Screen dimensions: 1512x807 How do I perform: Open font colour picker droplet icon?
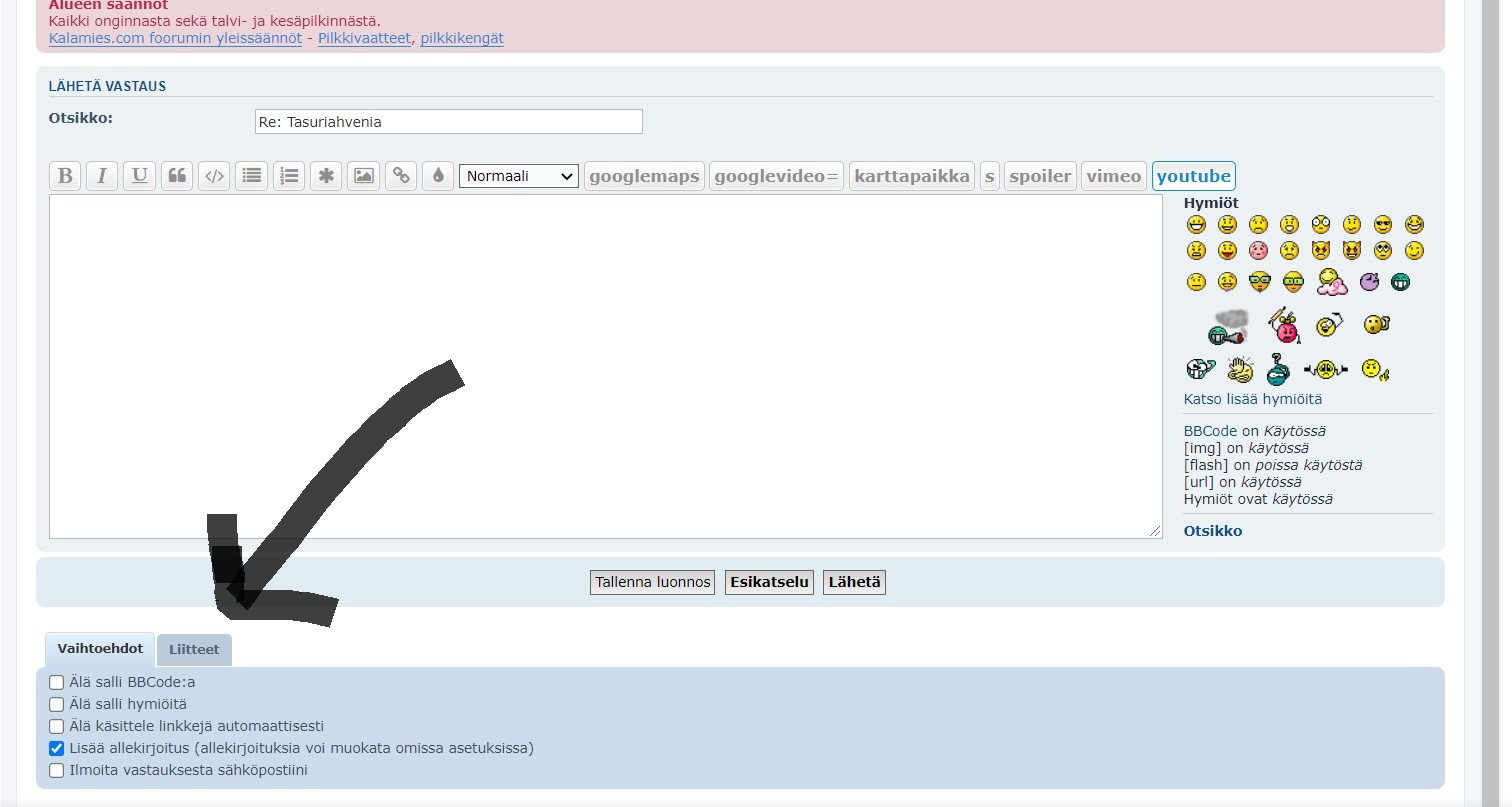click(x=438, y=176)
